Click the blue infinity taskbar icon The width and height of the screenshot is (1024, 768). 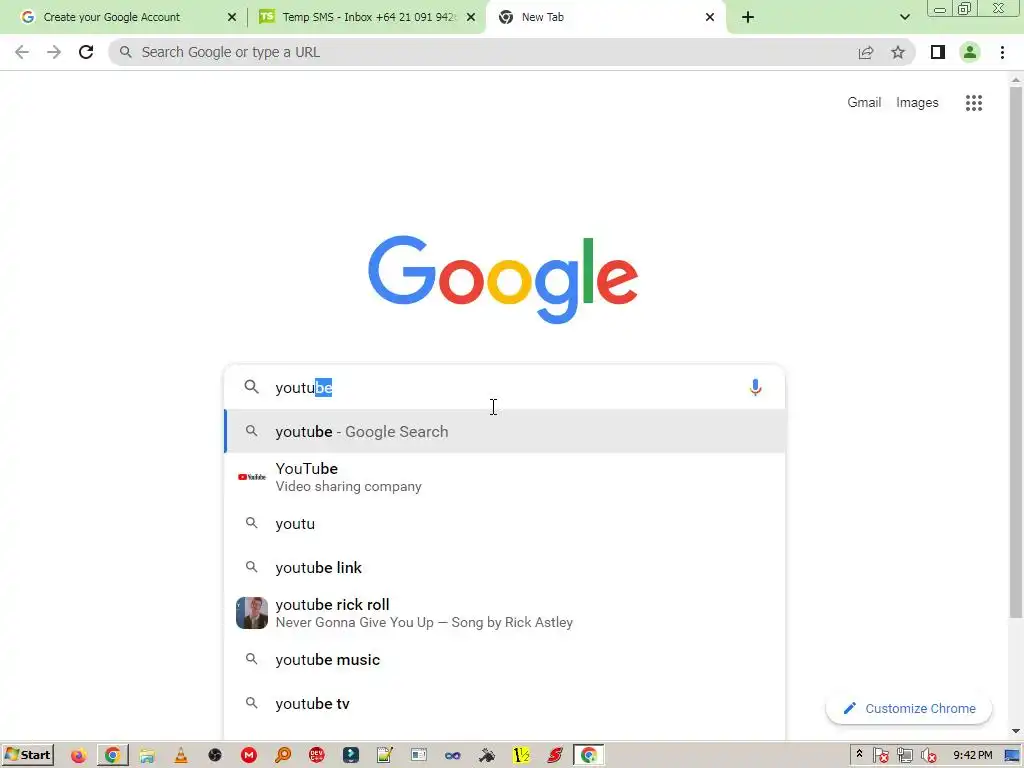[x=453, y=756]
